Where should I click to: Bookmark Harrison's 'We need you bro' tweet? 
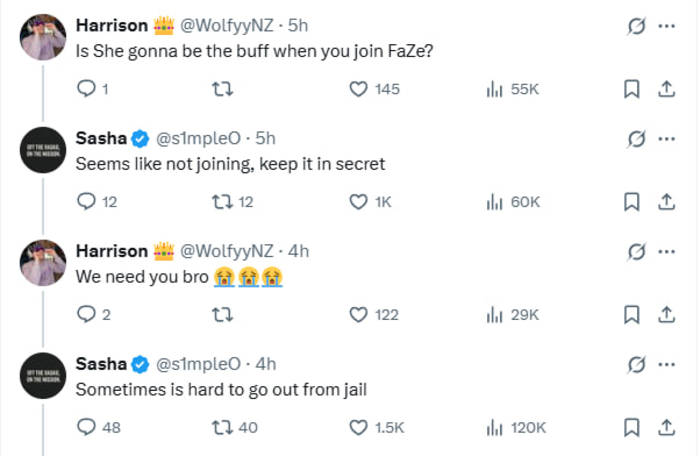point(631,315)
